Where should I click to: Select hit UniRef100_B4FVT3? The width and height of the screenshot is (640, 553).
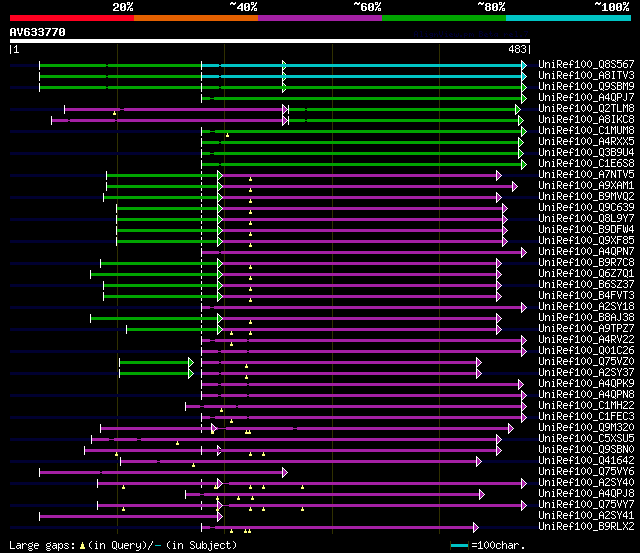pos(586,296)
